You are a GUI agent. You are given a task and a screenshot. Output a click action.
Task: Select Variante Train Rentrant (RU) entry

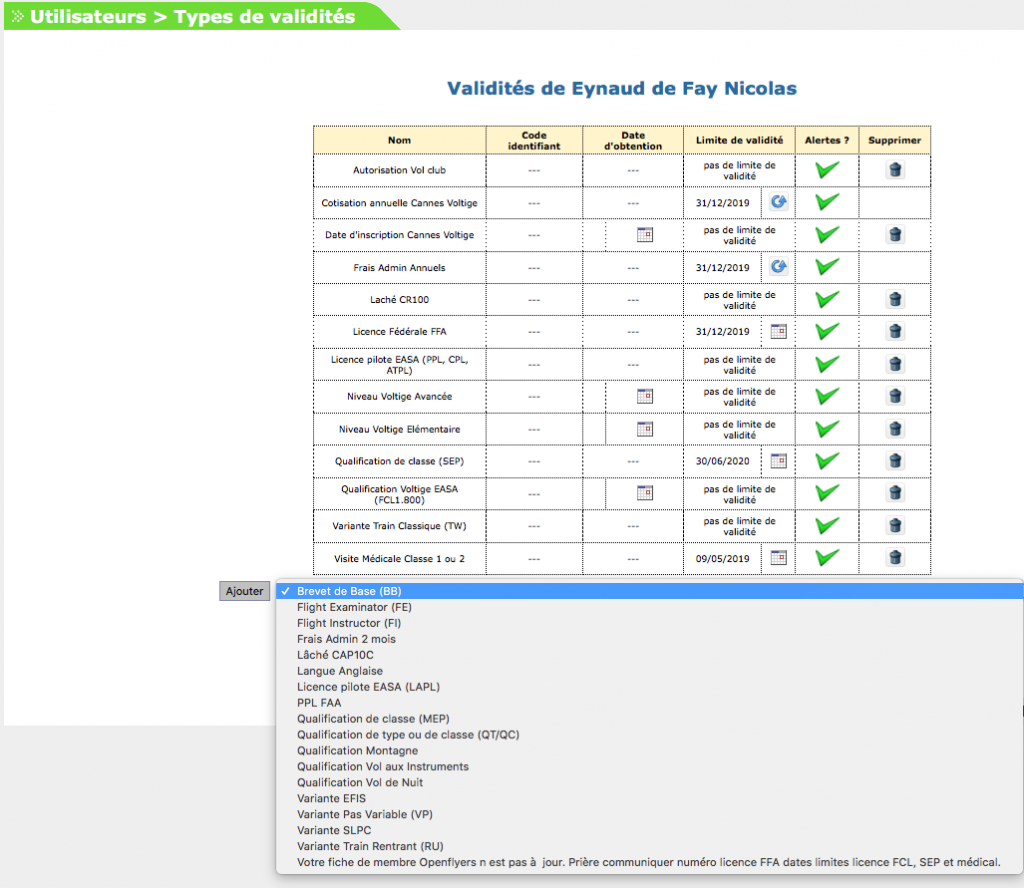coord(650,846)
